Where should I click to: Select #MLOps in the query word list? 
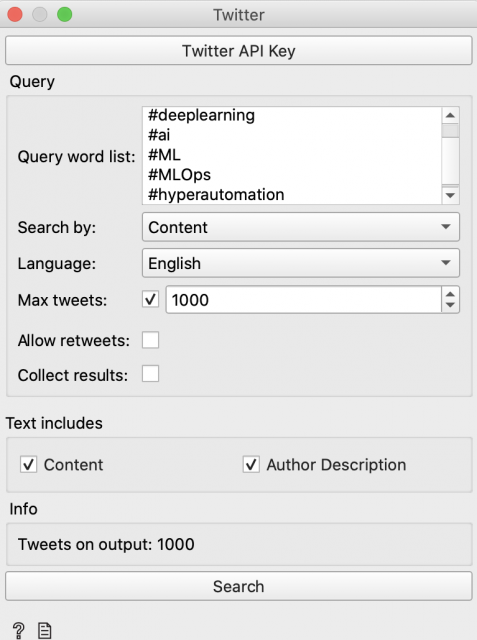pos(180,175)
